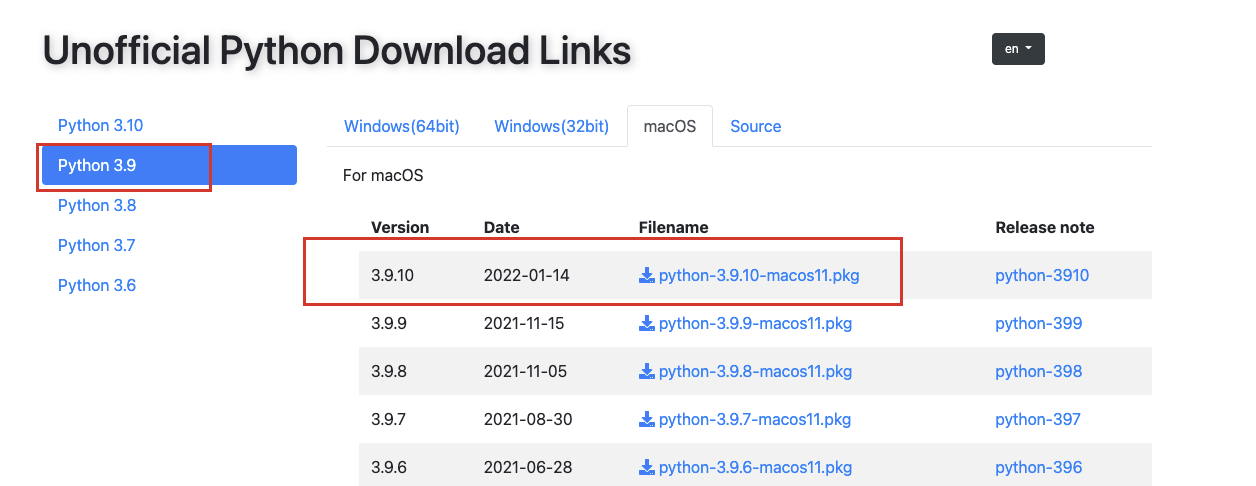1256x486 pixels.
Task: Click date 2021-08-30
Action: pyautogui.click(x=528, y=419)
